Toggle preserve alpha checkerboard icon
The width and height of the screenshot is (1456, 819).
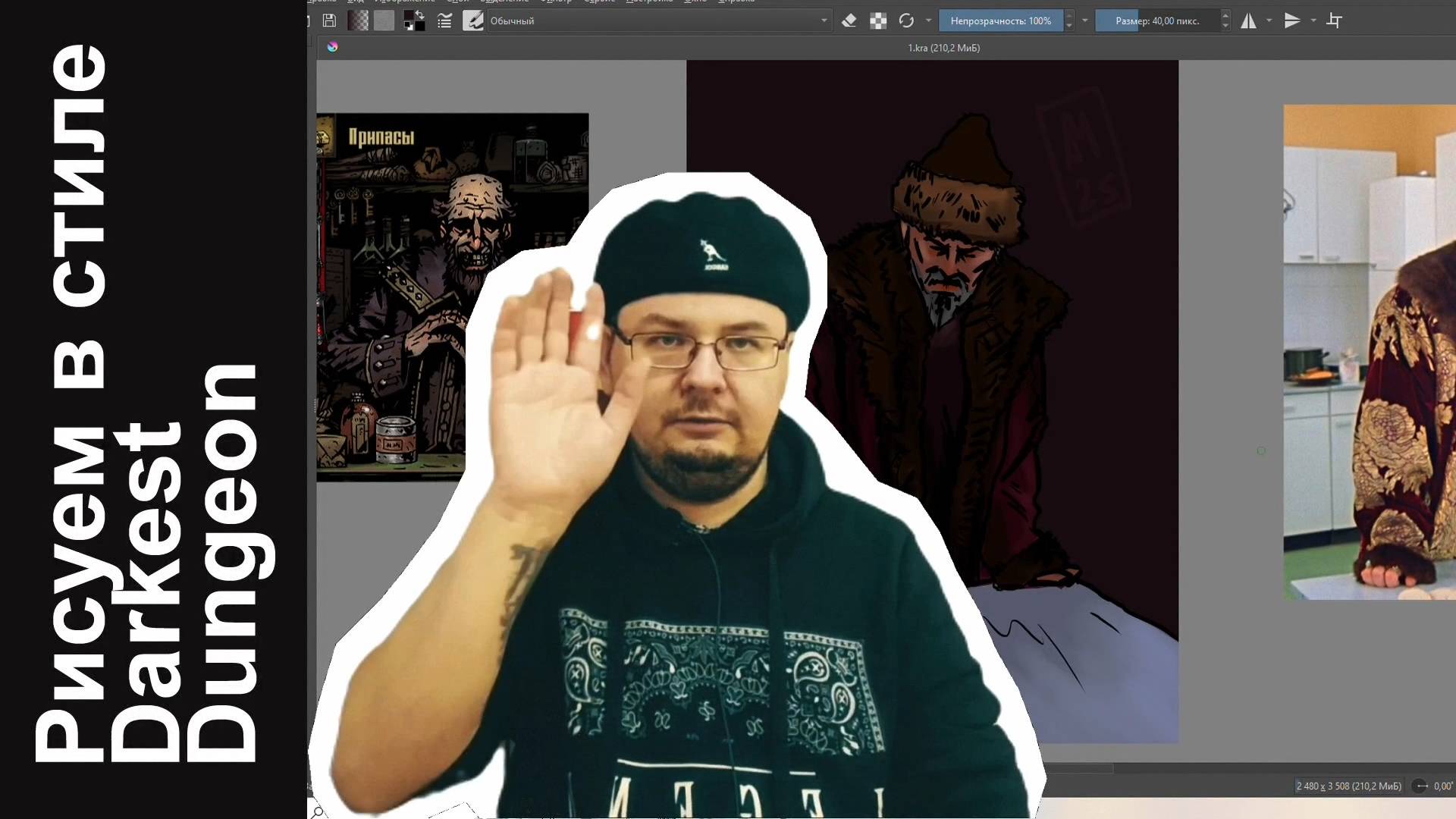[878, 20]
